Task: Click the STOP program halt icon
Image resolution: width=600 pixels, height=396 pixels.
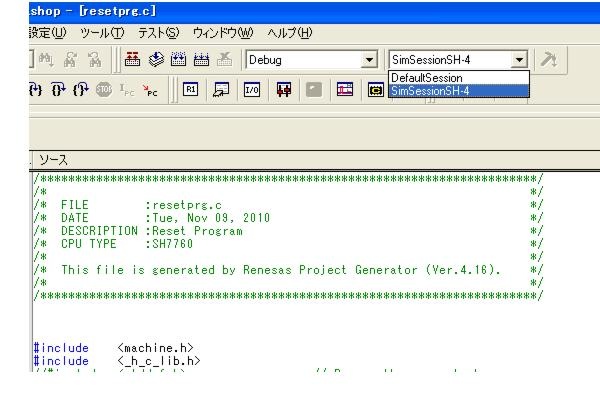Action: (104, 90)
